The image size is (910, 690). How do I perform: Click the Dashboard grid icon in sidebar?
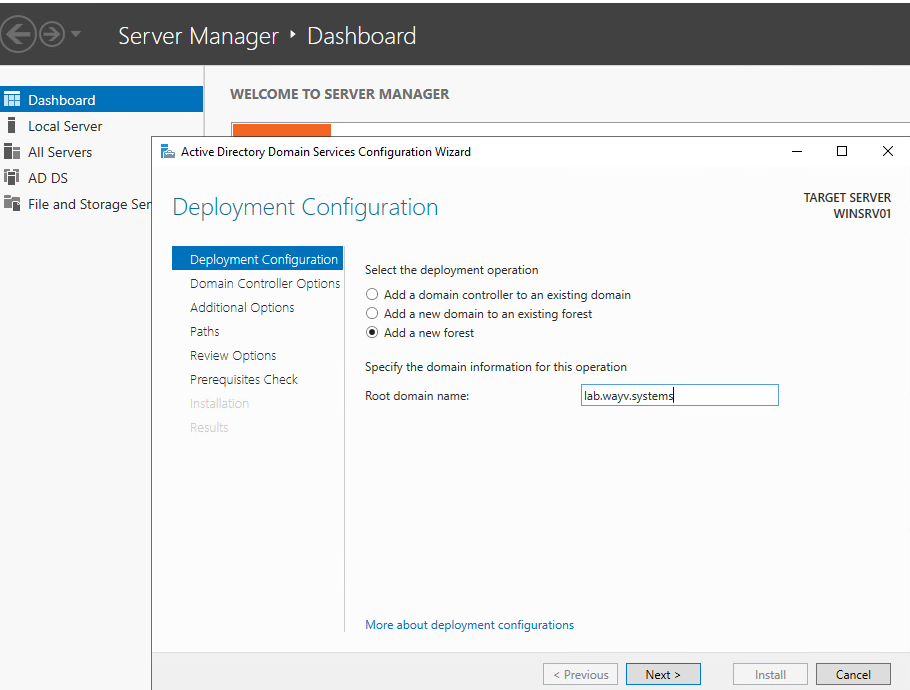point(12,99)
